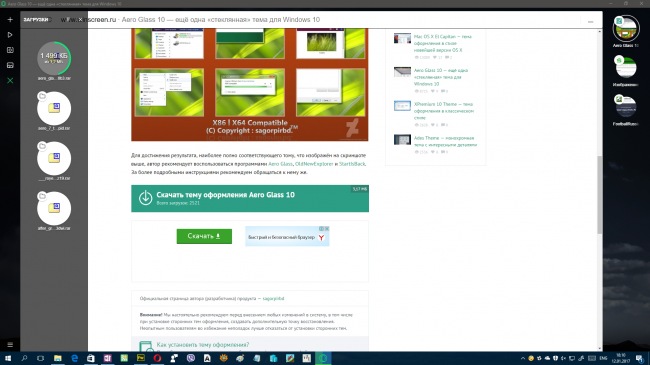The image size is (650, 365).
Task: Minimize the page with the dash button
Action: click(590, 22)
